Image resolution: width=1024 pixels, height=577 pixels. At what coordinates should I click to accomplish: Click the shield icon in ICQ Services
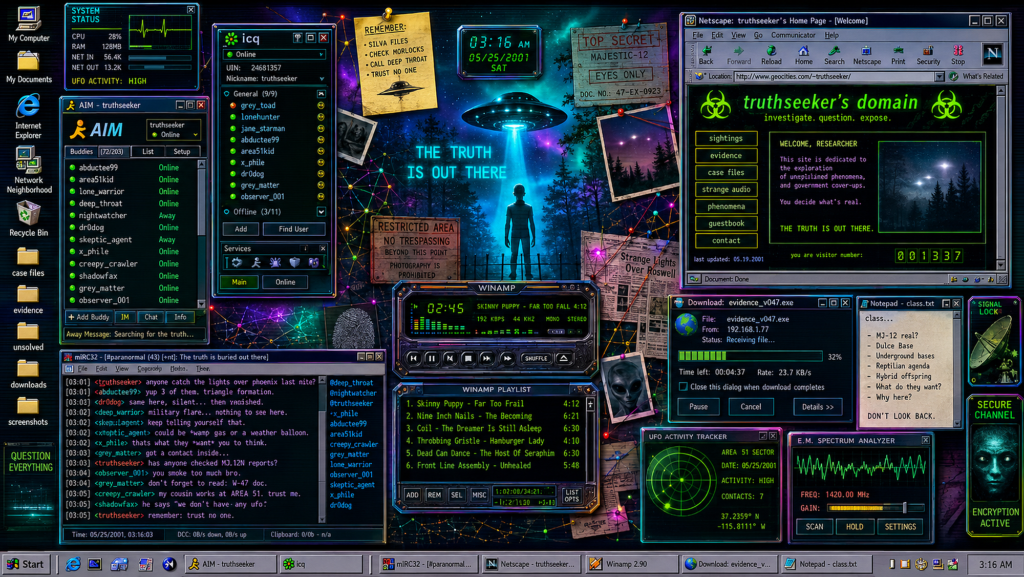point(295,262)
